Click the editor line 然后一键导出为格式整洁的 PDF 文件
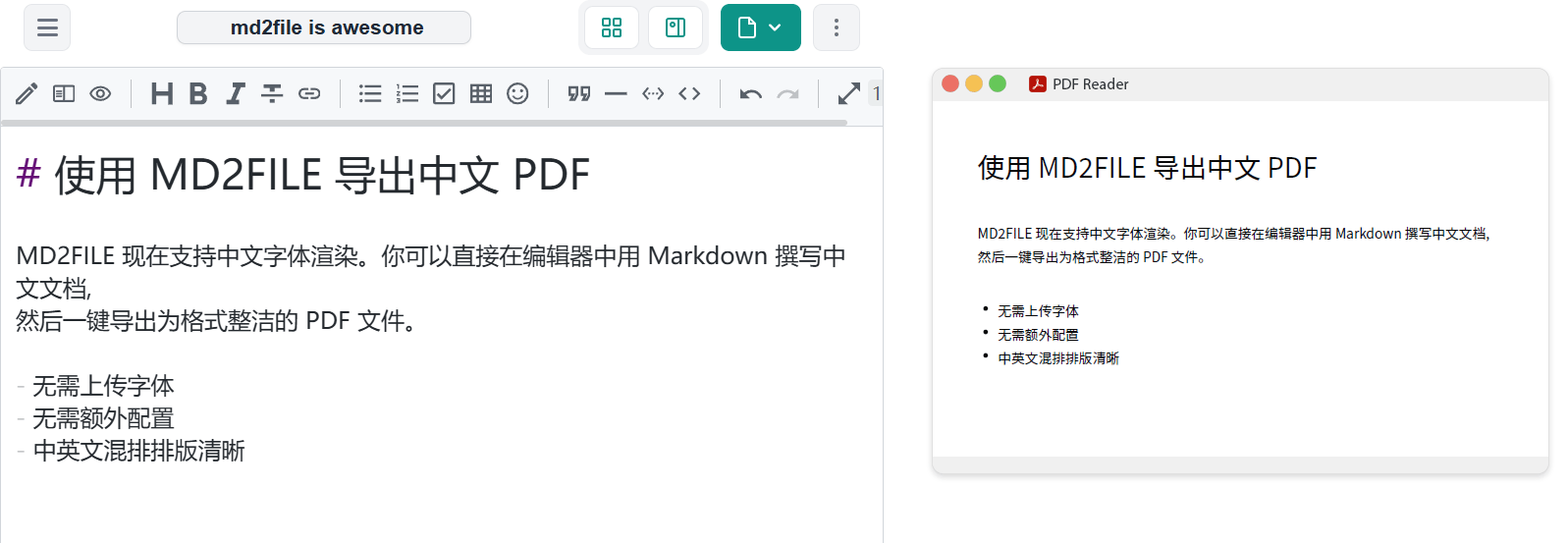The height and width of the screenshot is (543, 1568). [216, 321]
